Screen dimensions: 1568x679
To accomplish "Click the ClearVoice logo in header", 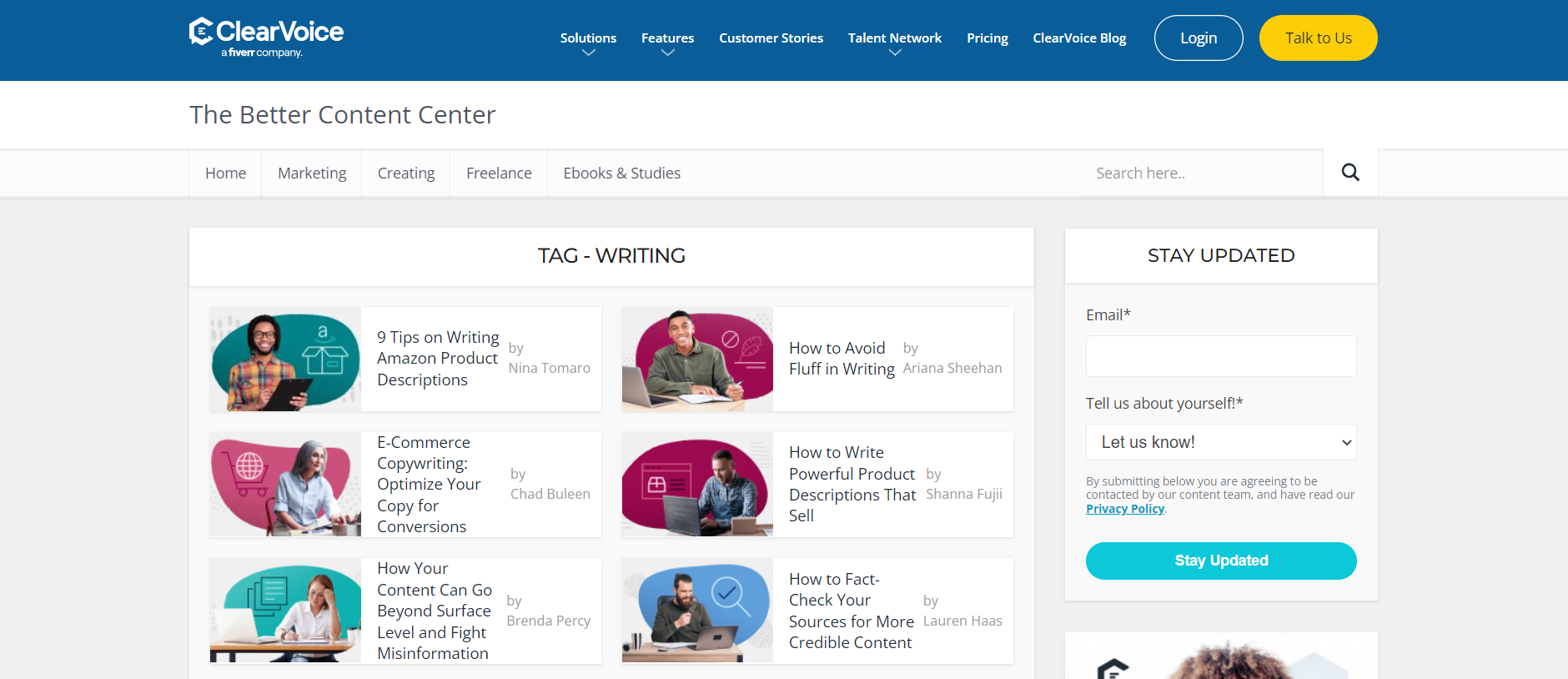I will [x=266, y=38].
